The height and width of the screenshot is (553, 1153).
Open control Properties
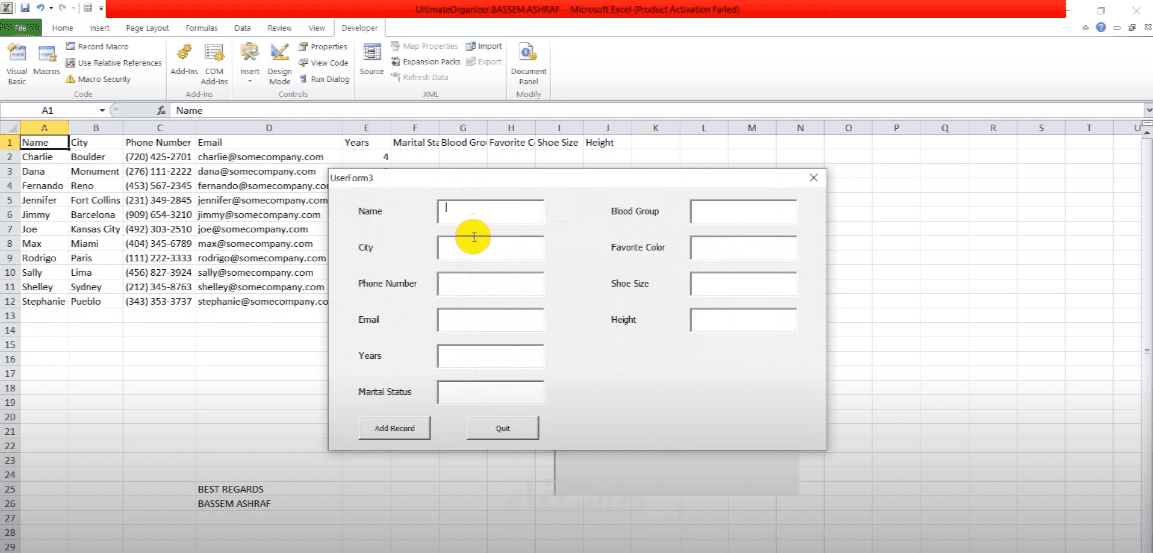(x=323, y=46)
